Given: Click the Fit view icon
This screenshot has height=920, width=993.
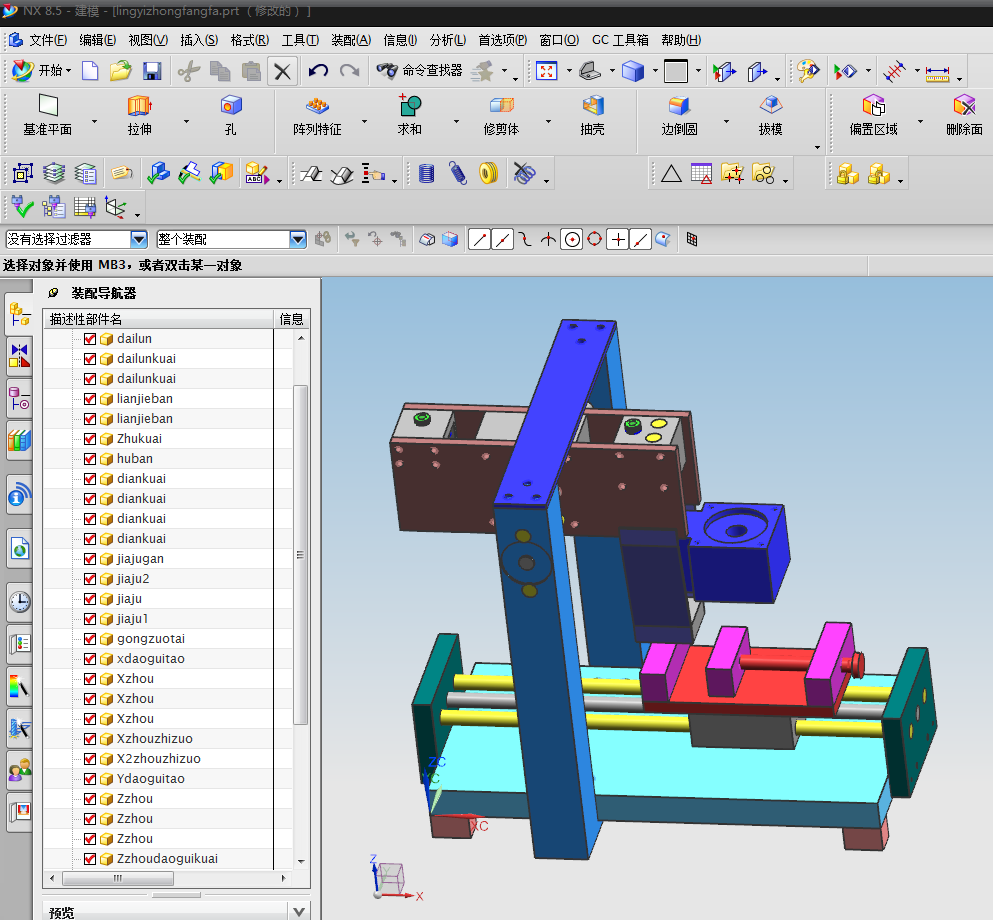Looking at the screenshot, I should click(x=546, y=70).
